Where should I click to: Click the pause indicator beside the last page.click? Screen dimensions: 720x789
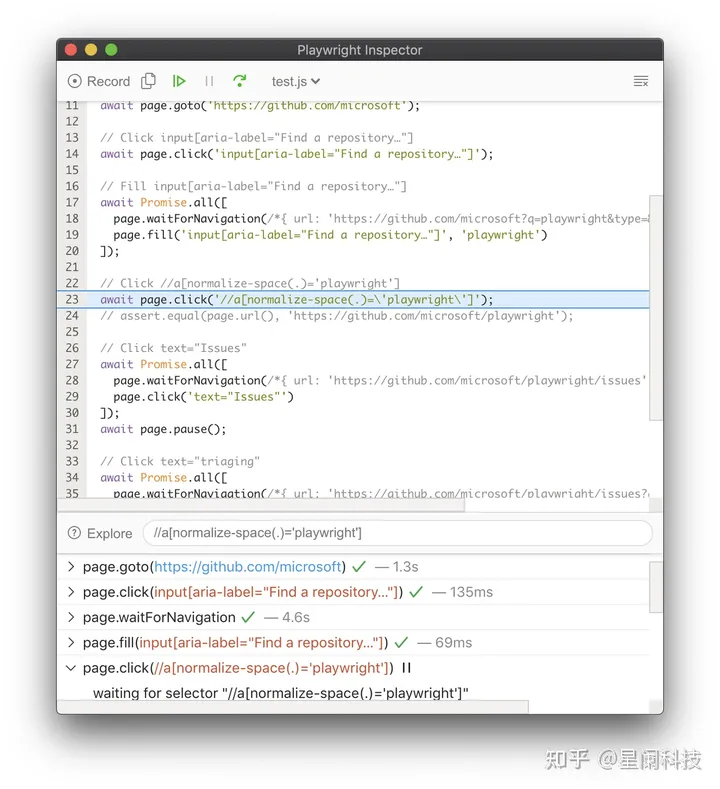click(407, 668)
